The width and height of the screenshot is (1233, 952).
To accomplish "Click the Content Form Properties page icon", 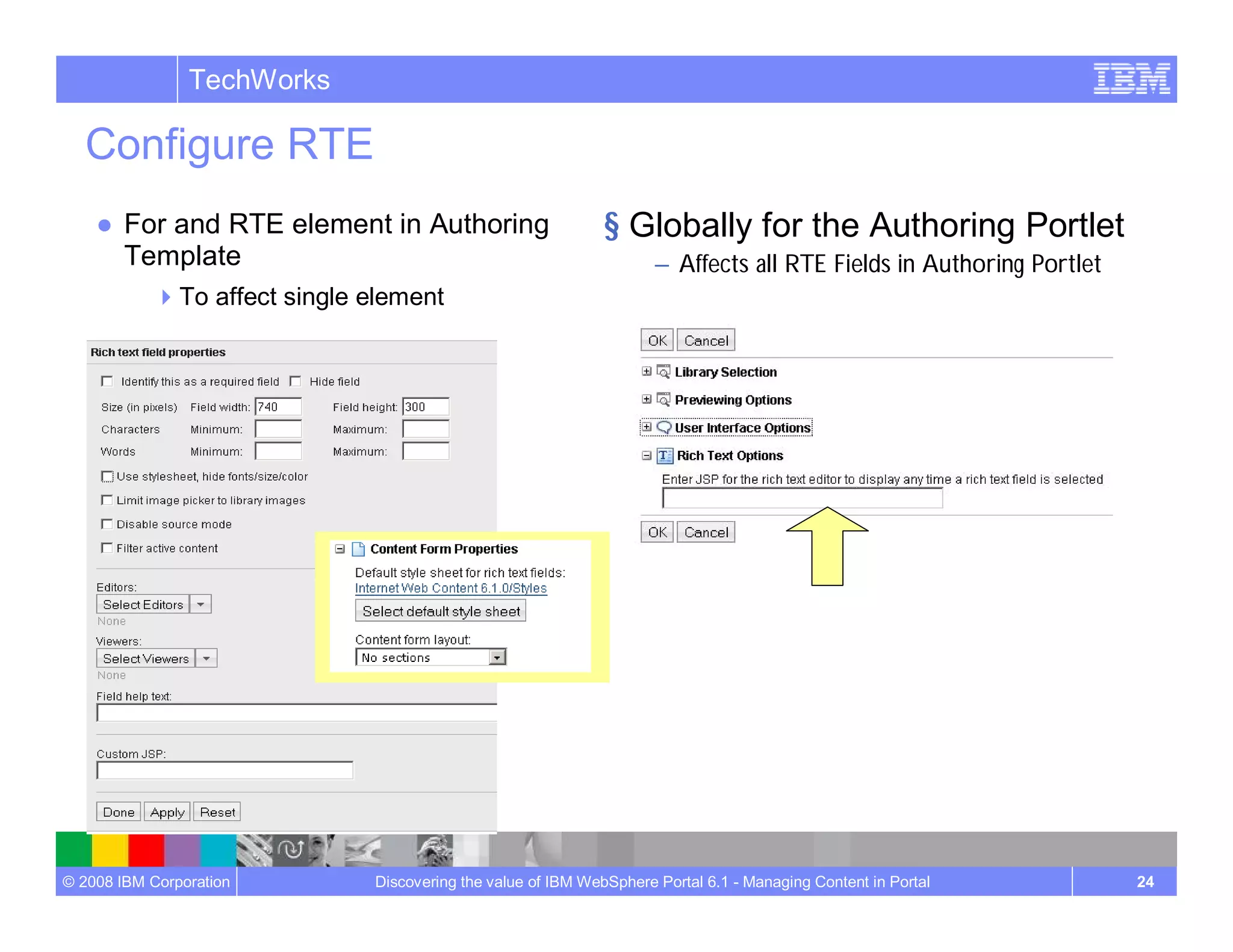I will click(358, 548).
